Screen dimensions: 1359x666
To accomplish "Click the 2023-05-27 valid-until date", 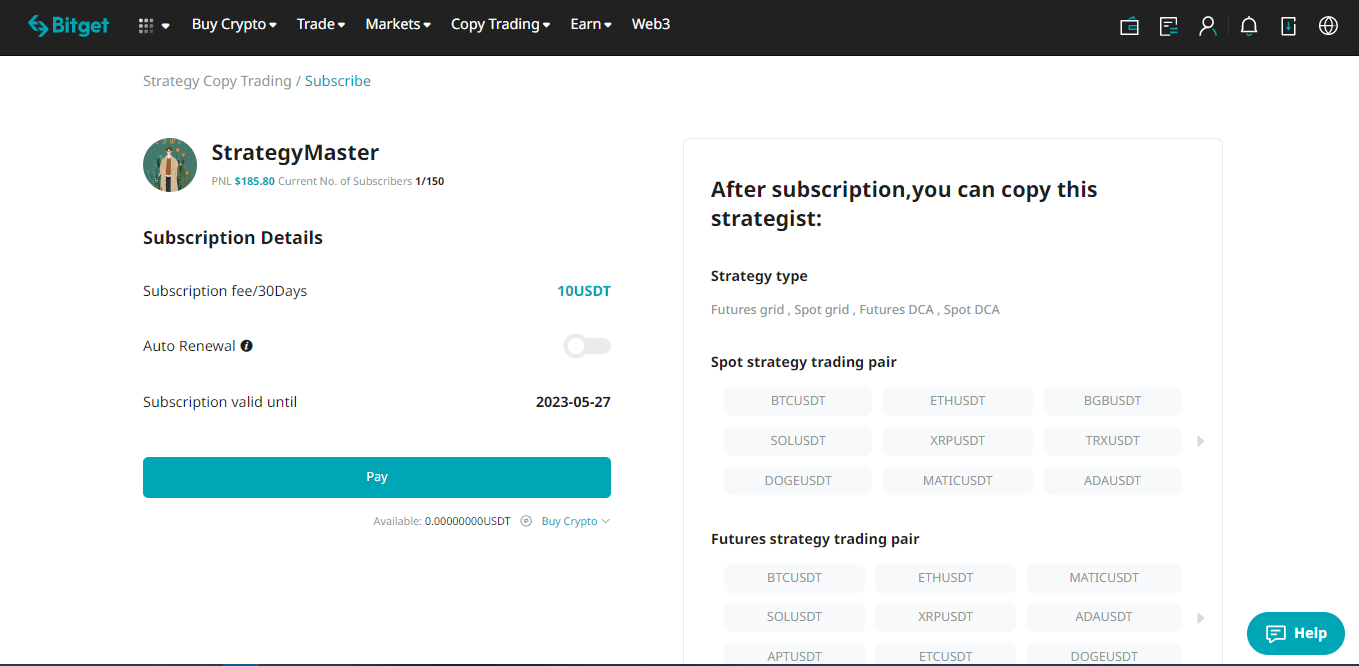I will click(x=573, y=402).
